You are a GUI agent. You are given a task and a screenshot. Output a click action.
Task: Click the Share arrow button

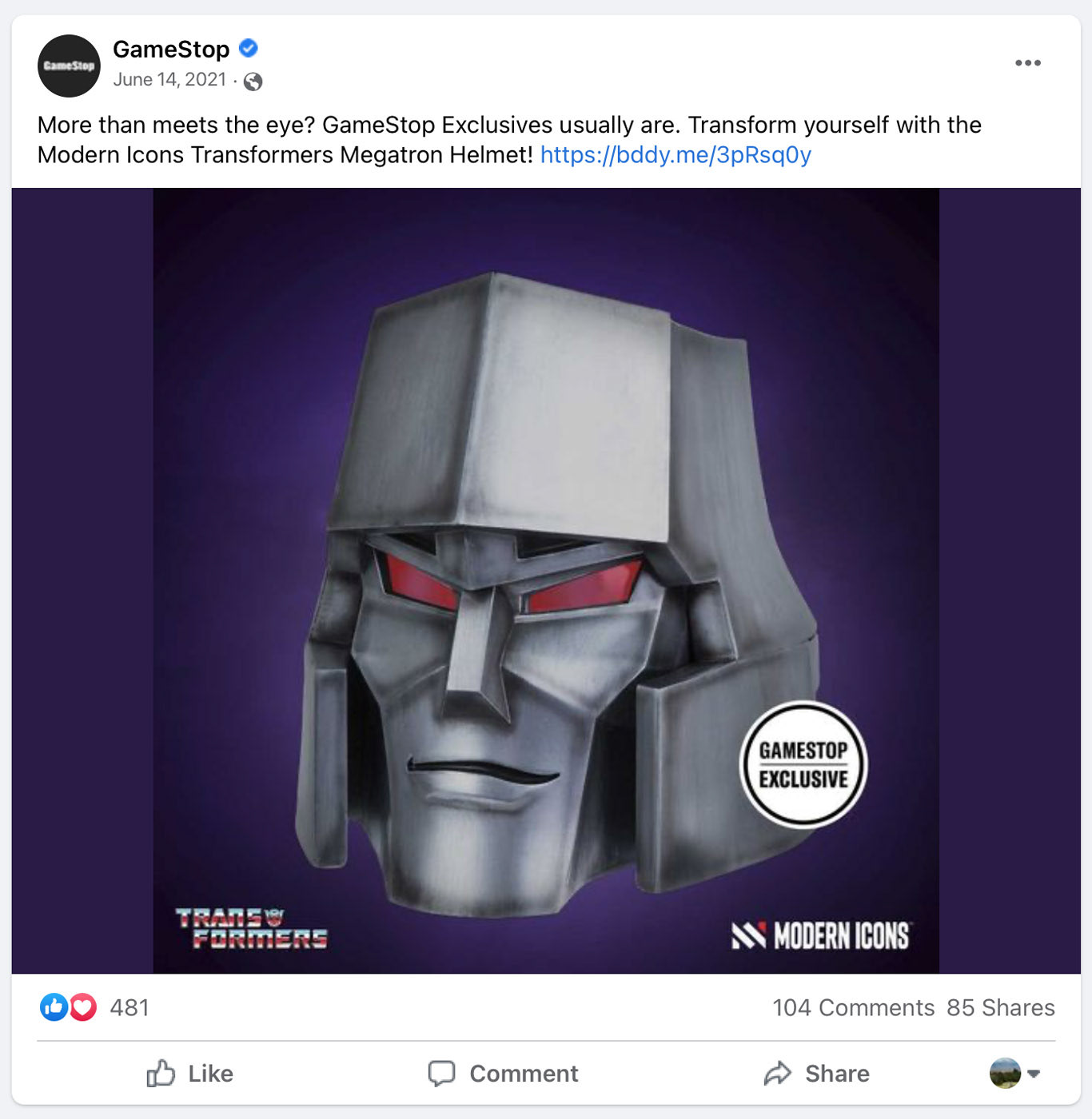(x=817, y=1073)
